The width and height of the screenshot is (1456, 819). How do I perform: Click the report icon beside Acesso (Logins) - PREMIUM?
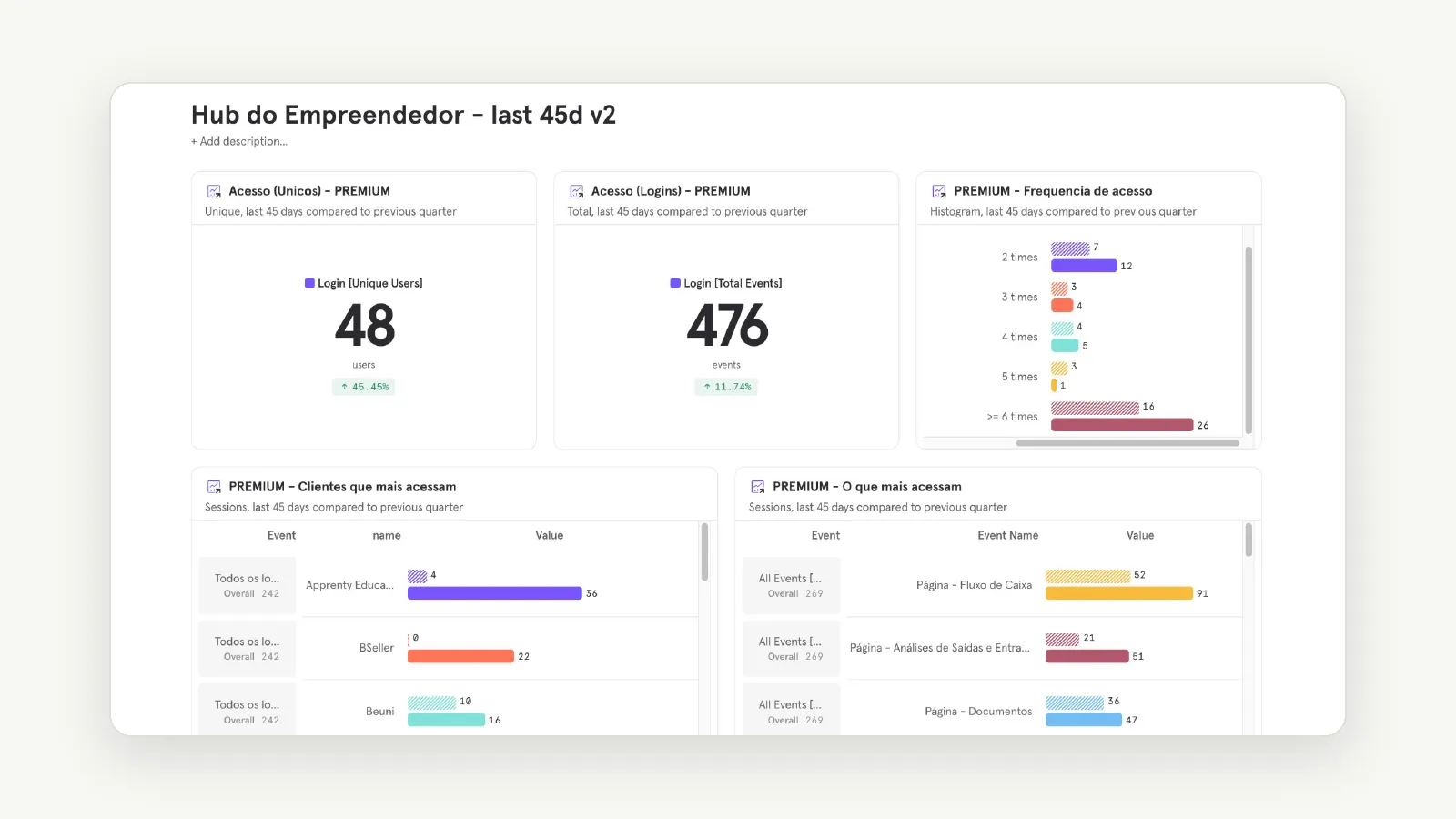576,191
